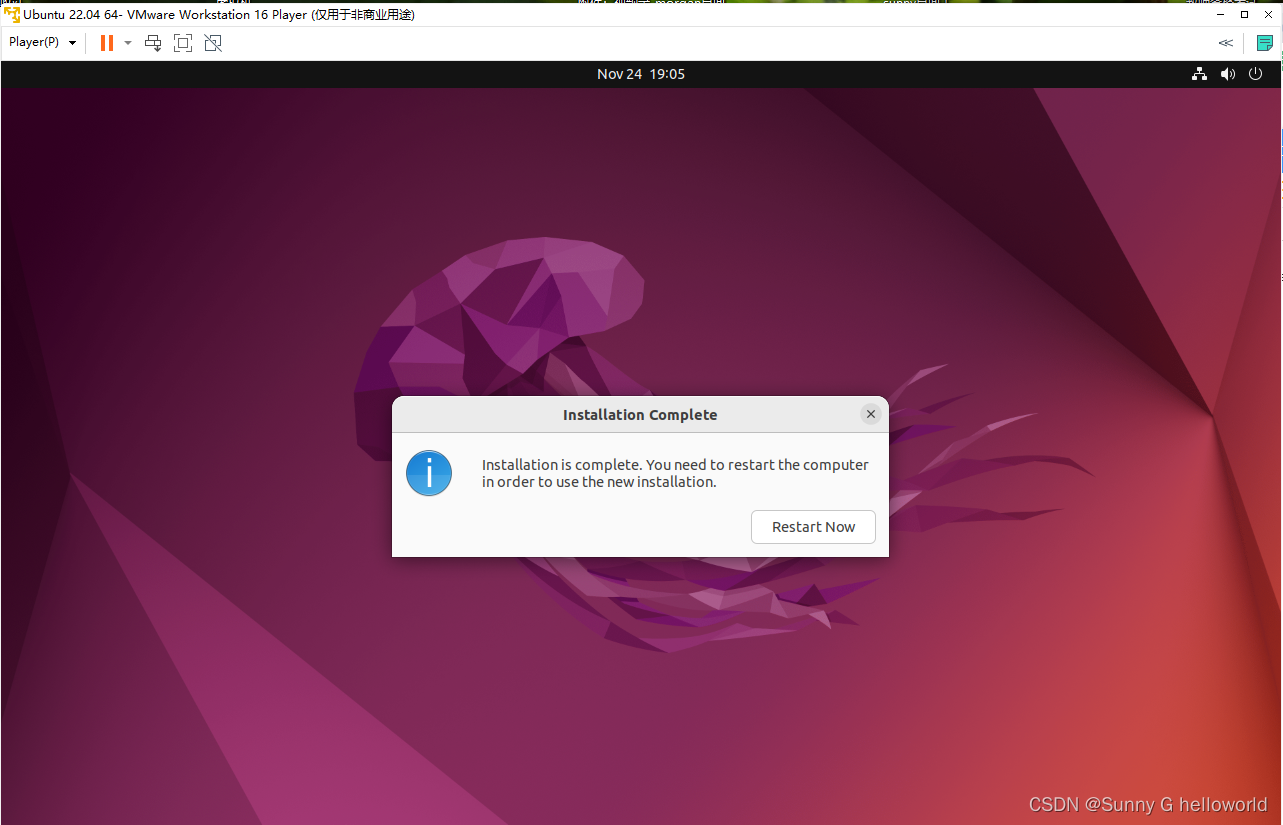Screen dimensions: 1283x825
Task: Open the dropdown arrow next to the suspend button
Action: click(127, 43)
